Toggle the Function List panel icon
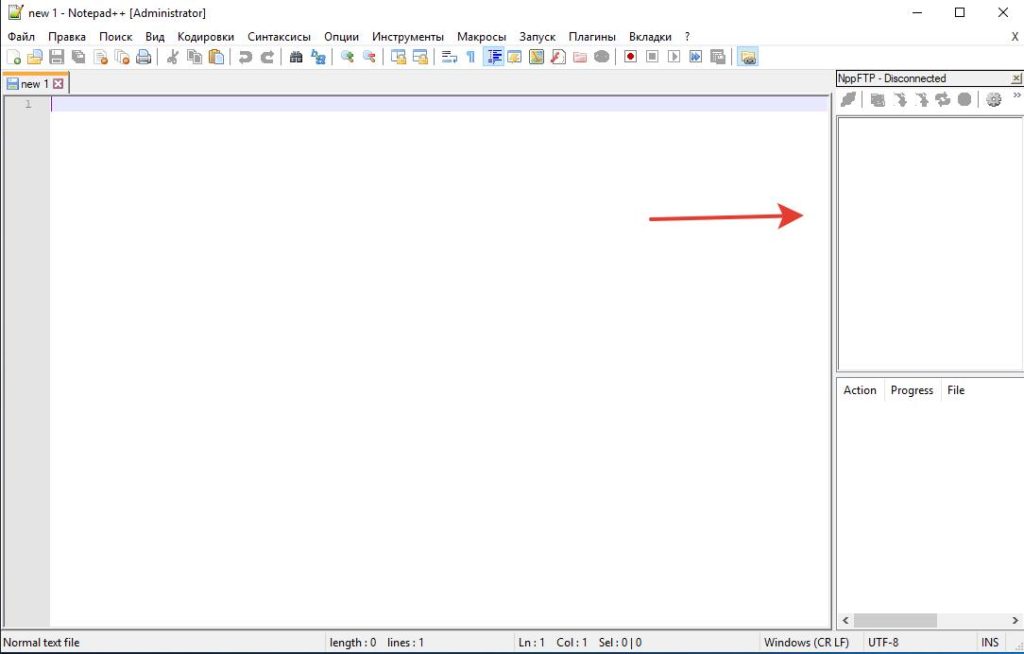Viewport: 1024px width, 654px height. pyautogui.click(x=558, y=57)
